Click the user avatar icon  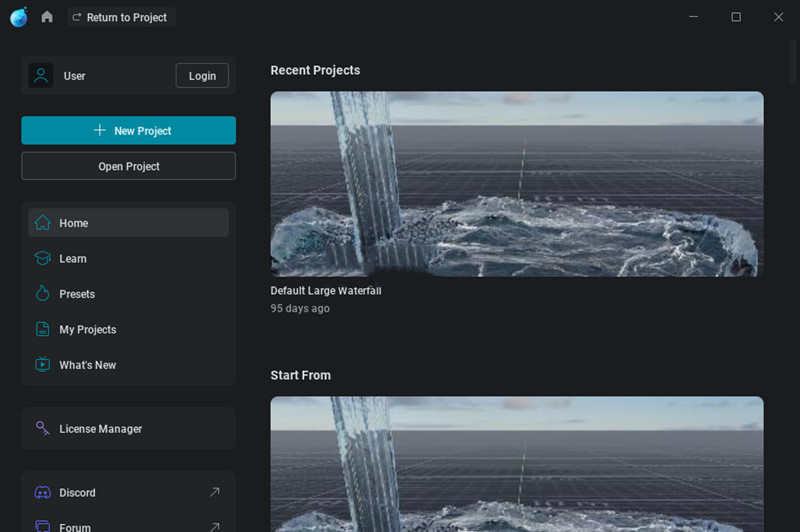click(x=41, y=75)
